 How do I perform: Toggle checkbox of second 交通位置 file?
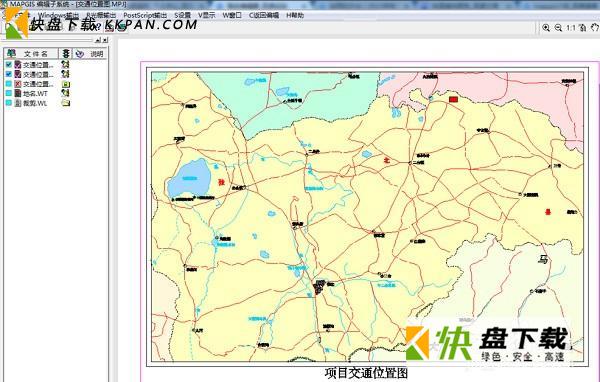click(9, 74)
